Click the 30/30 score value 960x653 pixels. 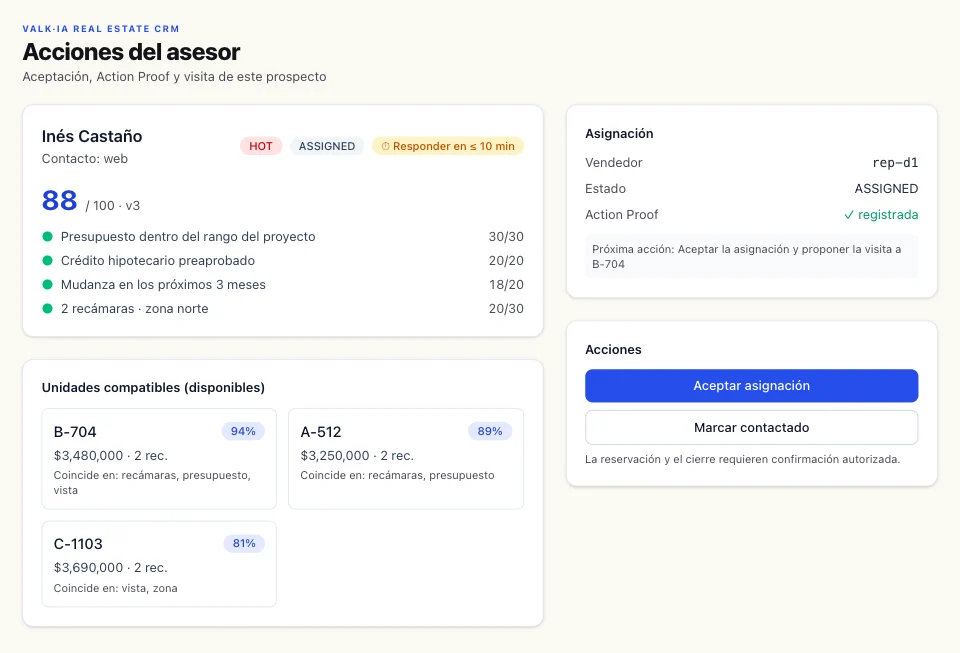(x=506, y=236)
